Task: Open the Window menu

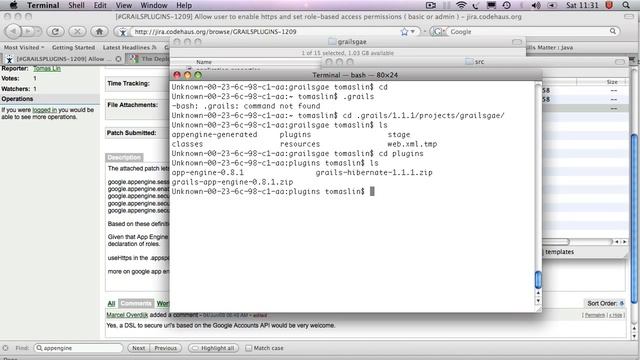Action: [x=154, y=5]
